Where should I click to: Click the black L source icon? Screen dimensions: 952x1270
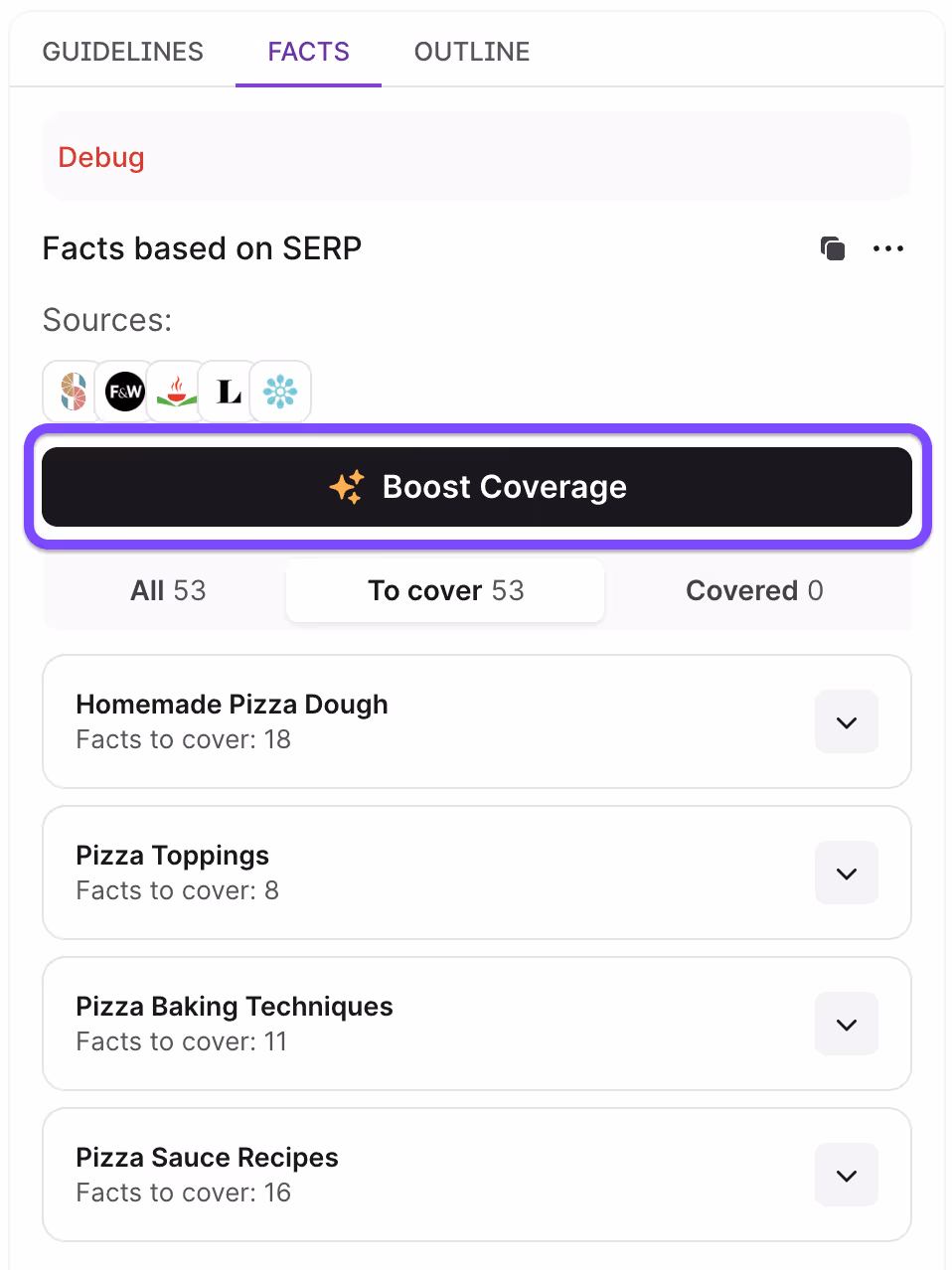(229, 392)
